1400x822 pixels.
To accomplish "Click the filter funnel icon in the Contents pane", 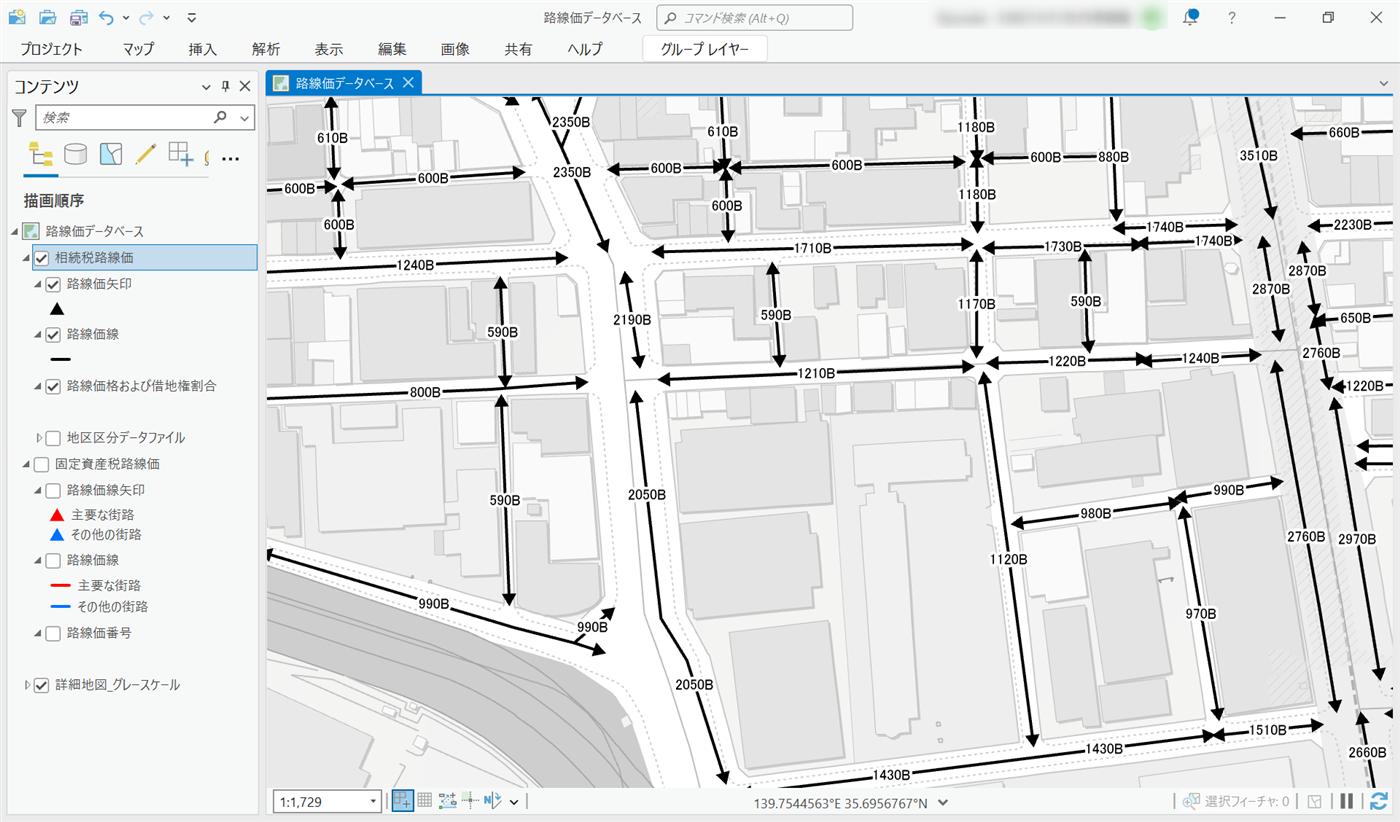I will click(18, 118).
